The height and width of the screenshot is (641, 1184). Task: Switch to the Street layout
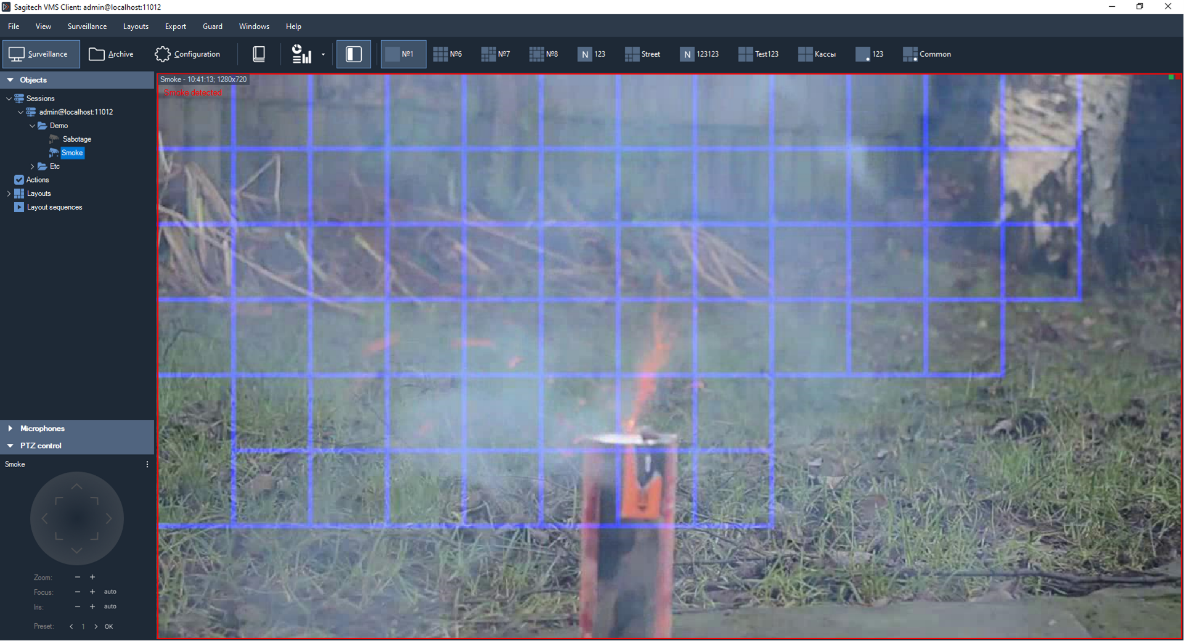tap(642, 54)
